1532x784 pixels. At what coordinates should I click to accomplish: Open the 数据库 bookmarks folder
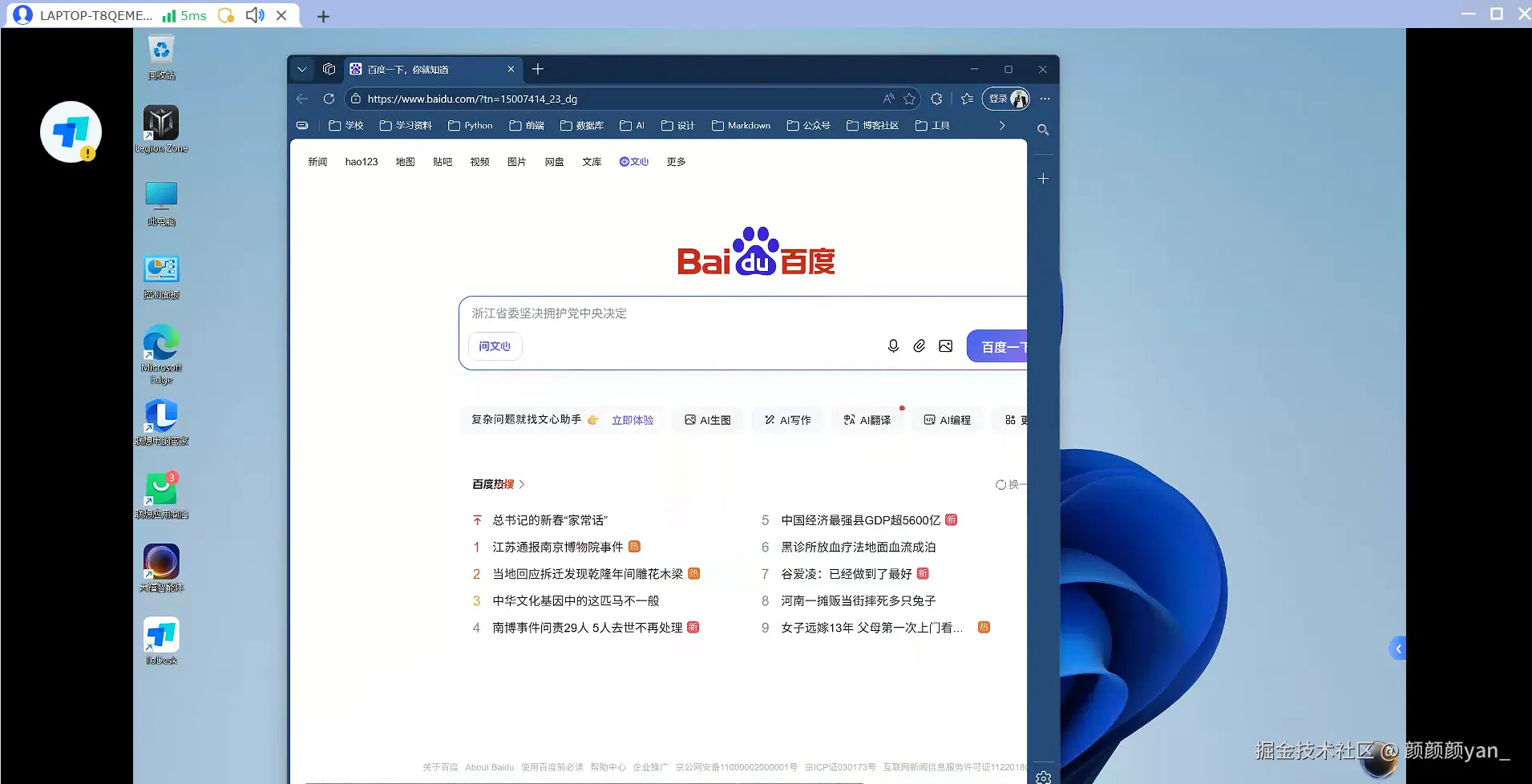582,126
